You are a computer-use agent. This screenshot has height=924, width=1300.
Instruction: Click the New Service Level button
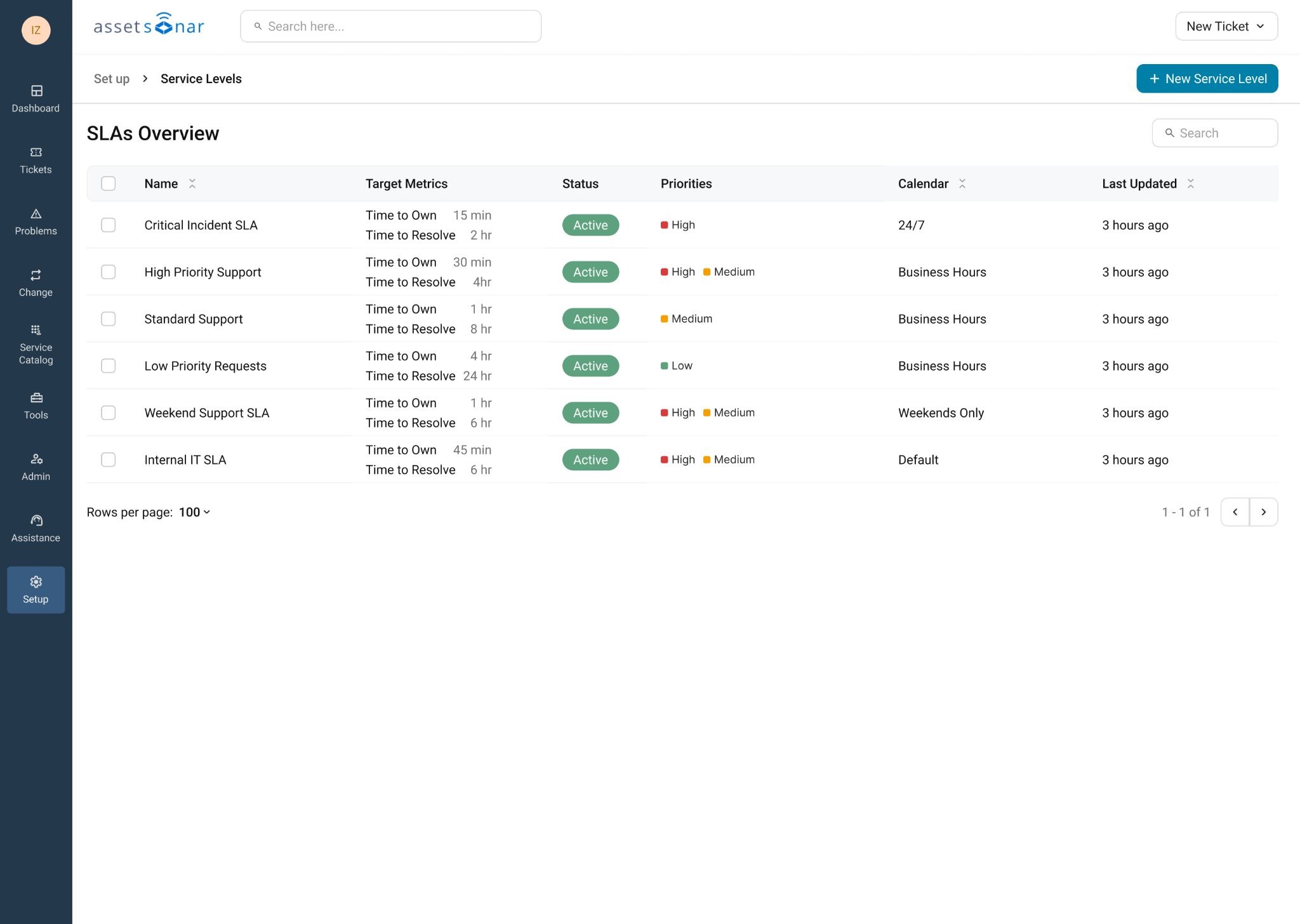tap(1207, 79)
